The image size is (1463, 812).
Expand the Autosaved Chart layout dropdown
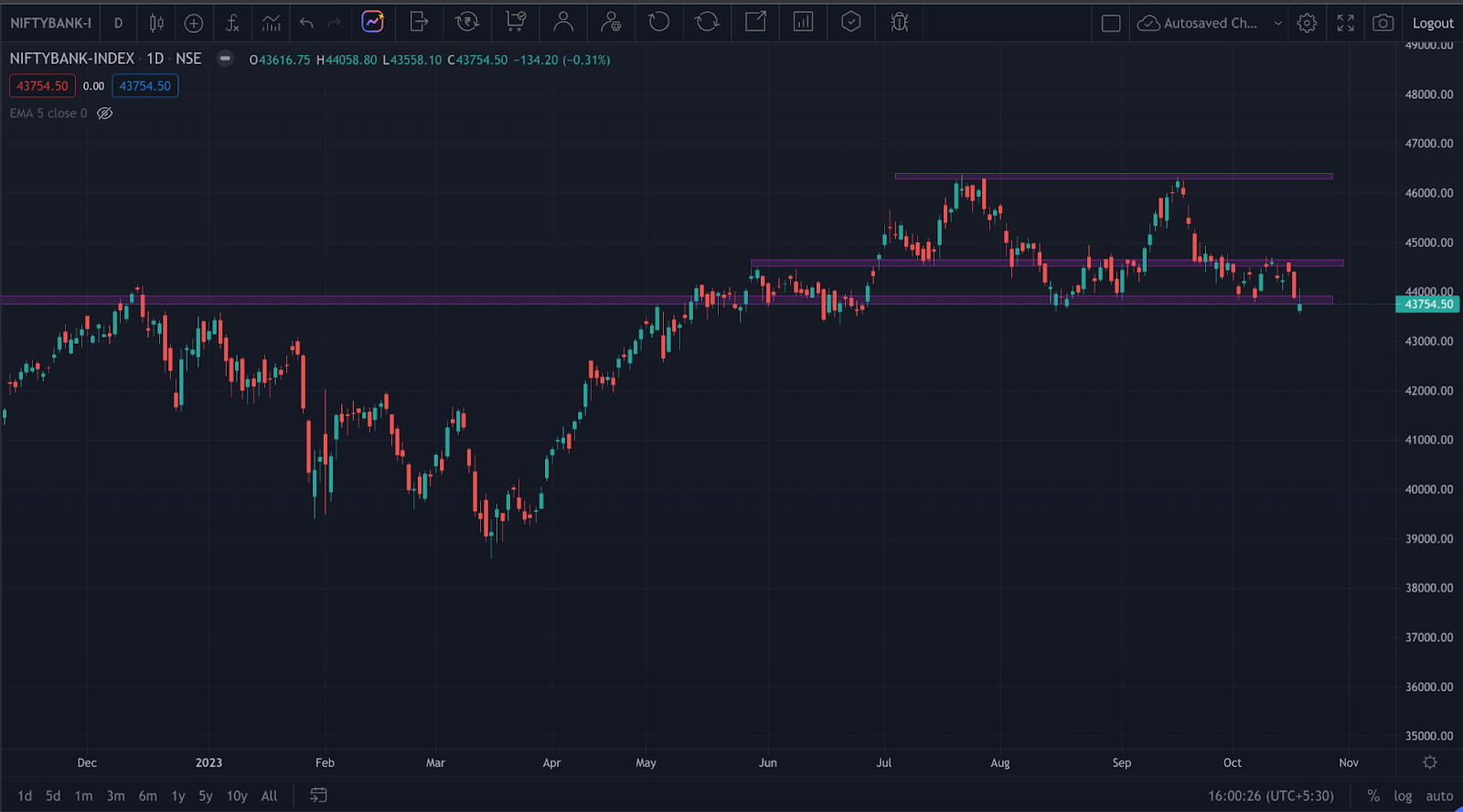(1277, 23)
